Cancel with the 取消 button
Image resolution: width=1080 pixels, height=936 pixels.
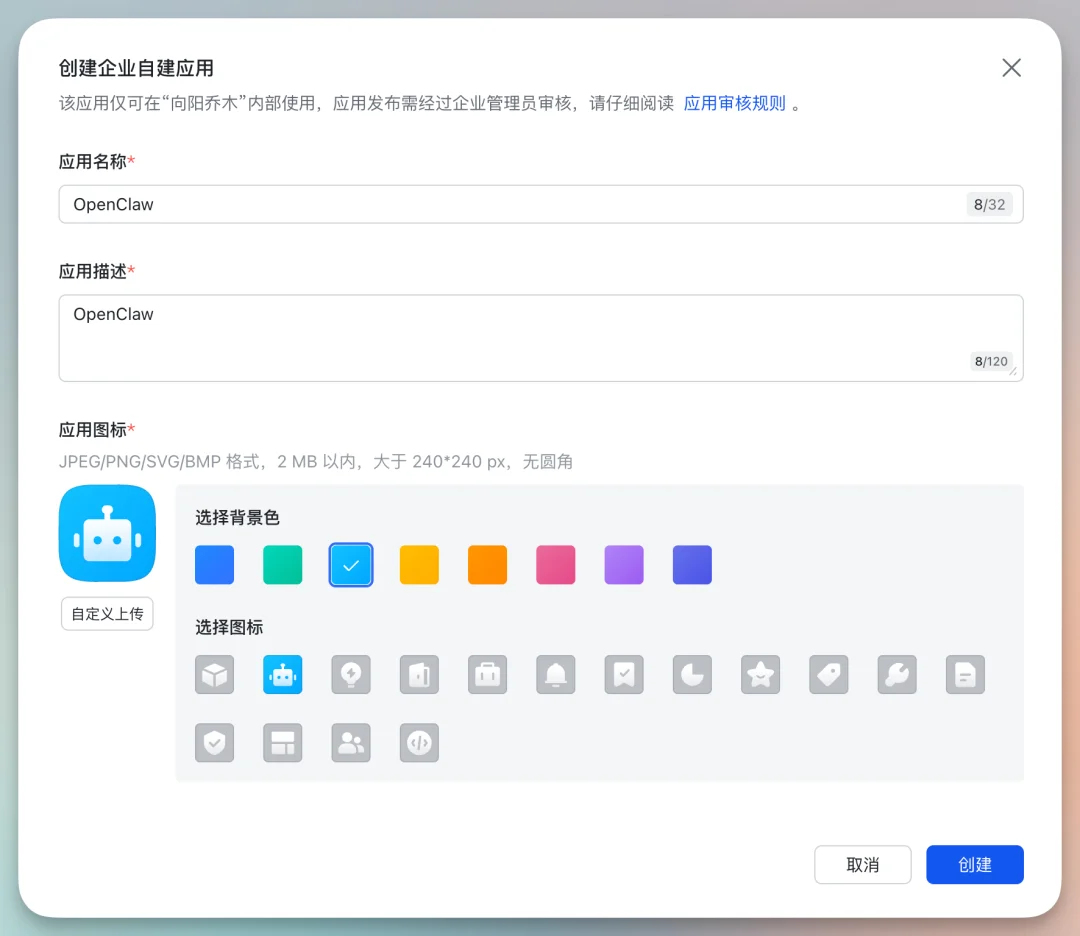(x=862, y=864)
